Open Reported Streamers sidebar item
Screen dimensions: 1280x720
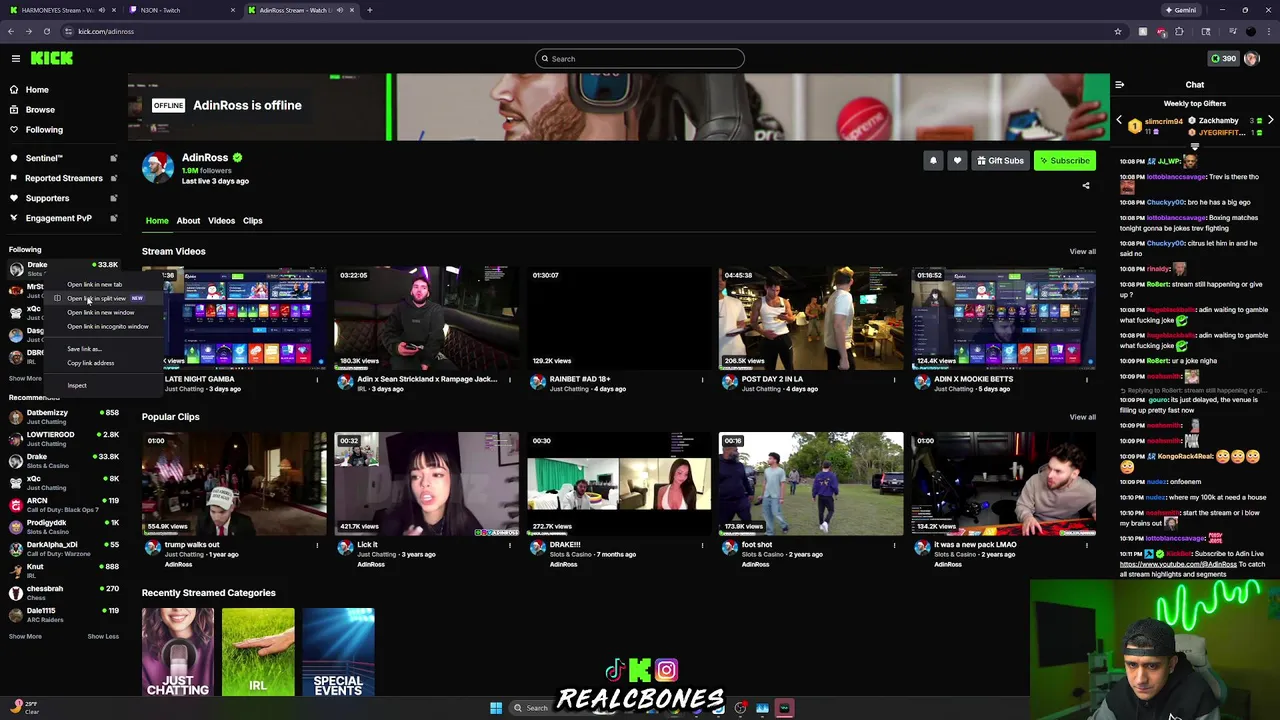tap(63, 178)
